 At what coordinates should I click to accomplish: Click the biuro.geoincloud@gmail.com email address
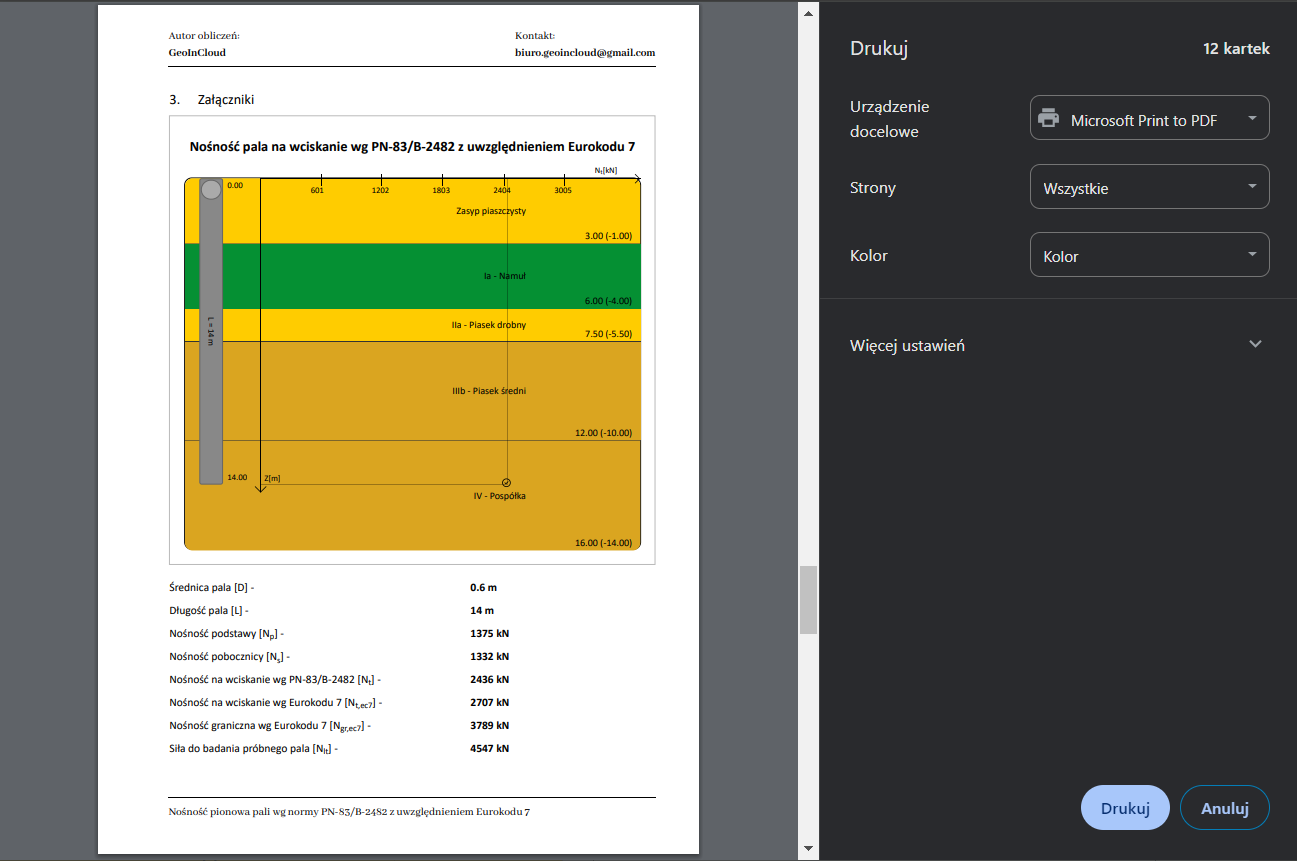coord(584,52)
